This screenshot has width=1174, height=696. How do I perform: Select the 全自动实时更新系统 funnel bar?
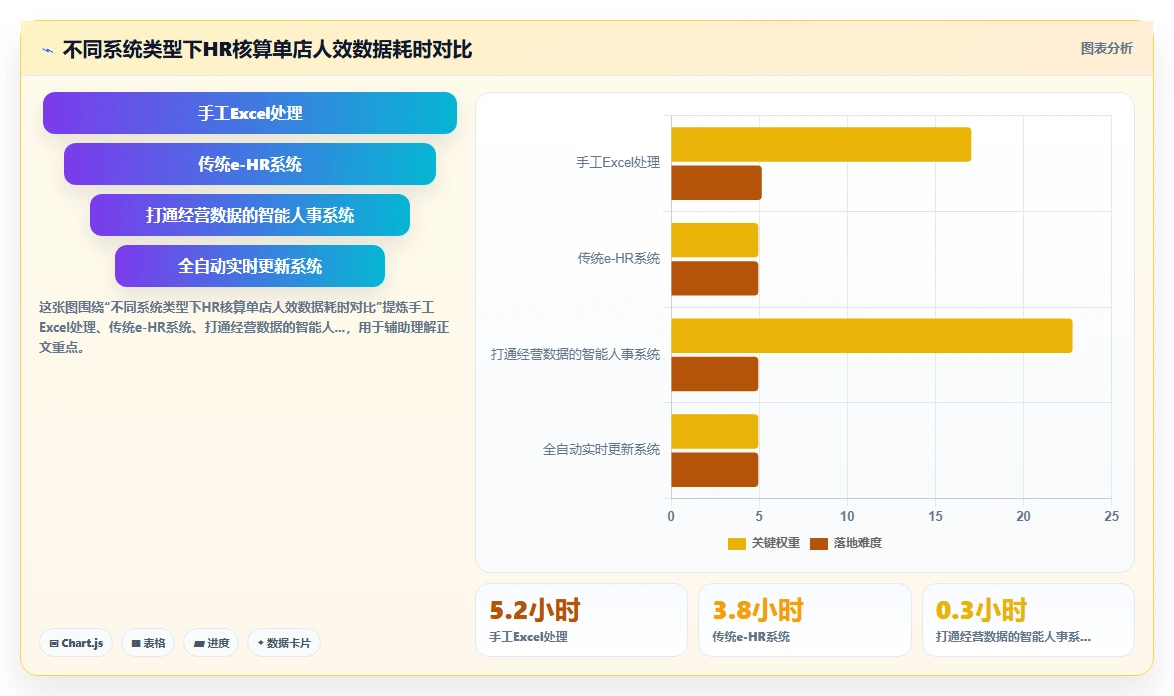click(x=250, y=266)
